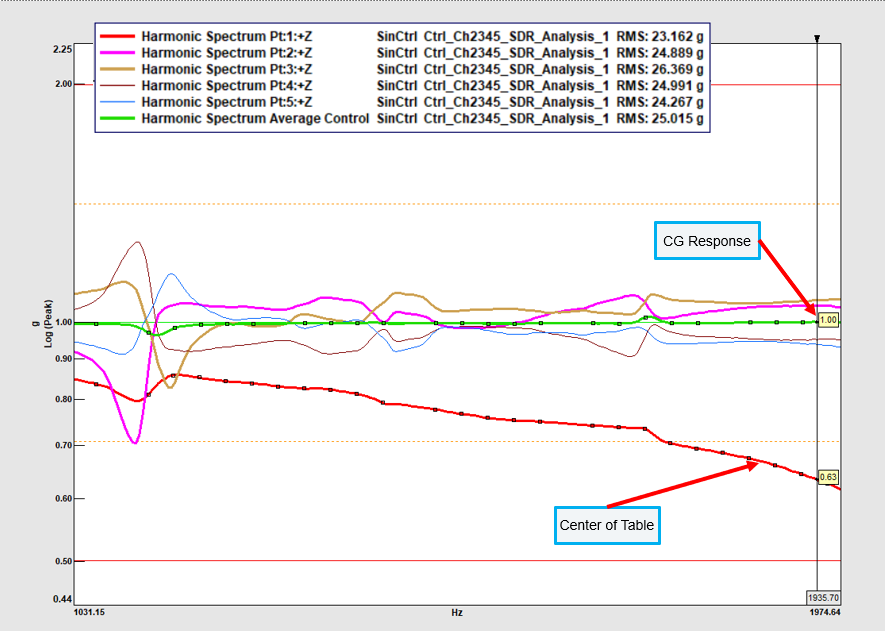This screenshot has width=885, height=631.
Task: Select the 1.00 cursor value label
Action: click(828, 320)
